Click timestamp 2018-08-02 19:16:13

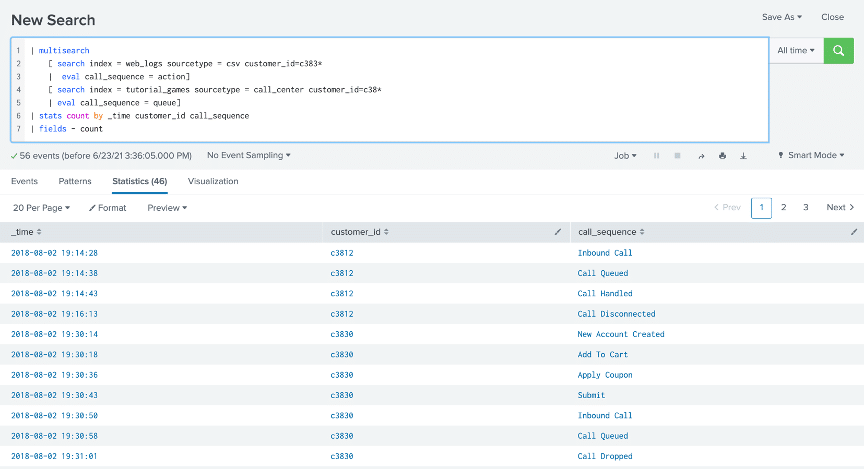pos(55,314)
